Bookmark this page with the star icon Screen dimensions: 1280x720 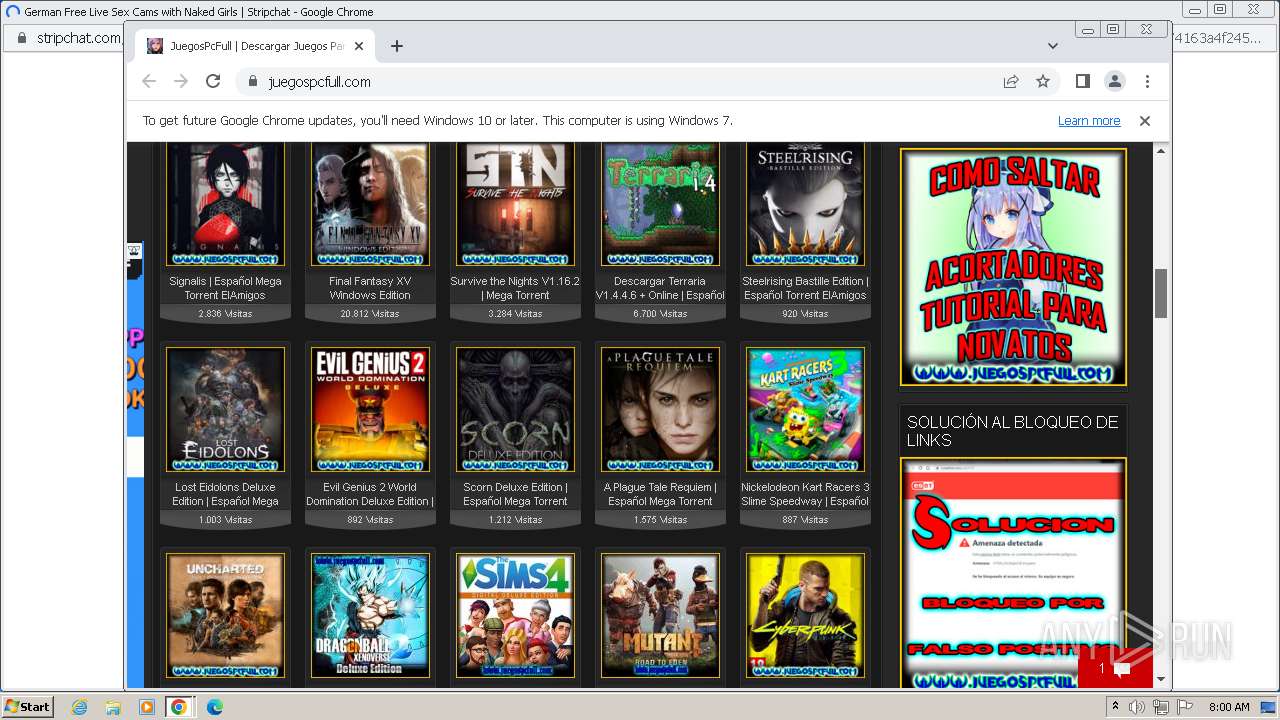(x=1043, y=81)
